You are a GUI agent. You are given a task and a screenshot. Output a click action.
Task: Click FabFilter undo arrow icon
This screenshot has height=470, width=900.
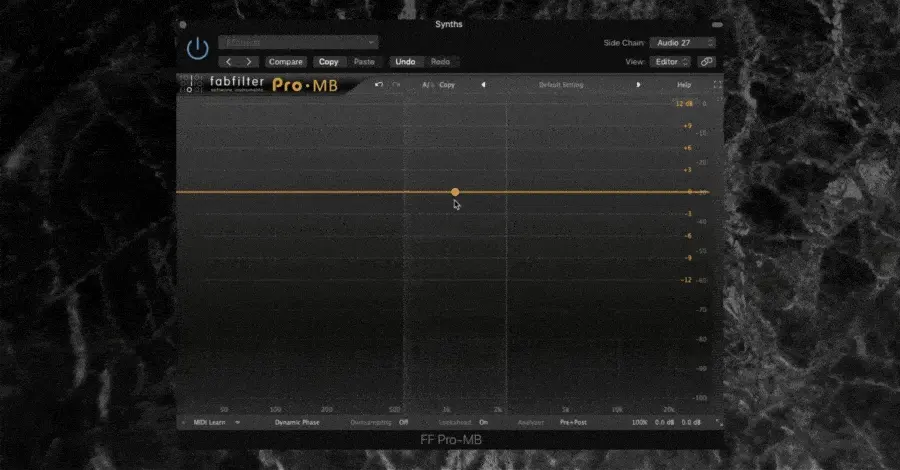379,84
